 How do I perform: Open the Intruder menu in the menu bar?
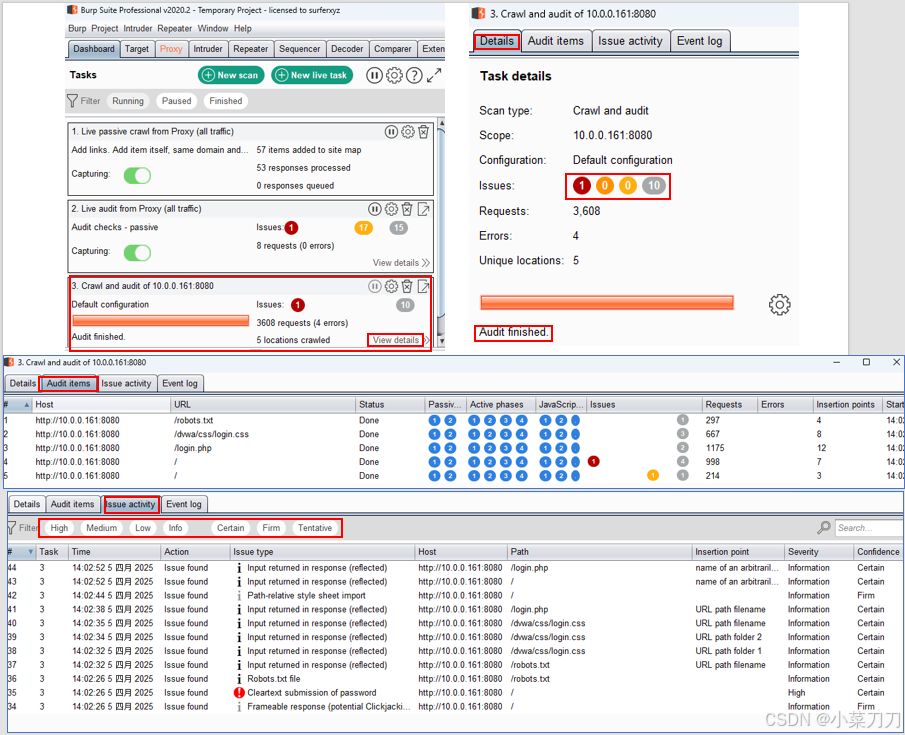[x=137, y=28]
